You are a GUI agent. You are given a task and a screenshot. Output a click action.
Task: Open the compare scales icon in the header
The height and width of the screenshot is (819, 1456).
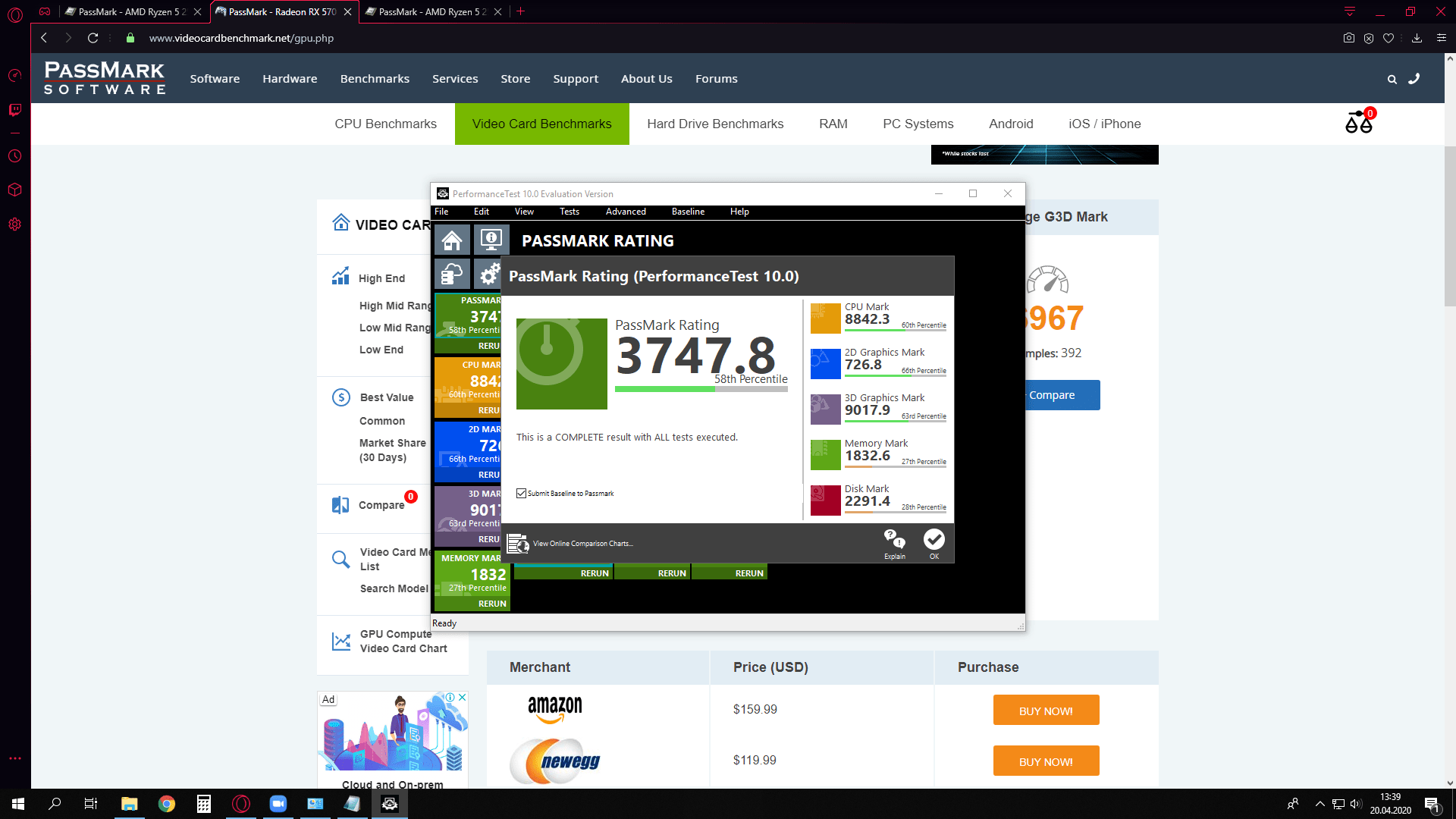(x=1358, y=122)
